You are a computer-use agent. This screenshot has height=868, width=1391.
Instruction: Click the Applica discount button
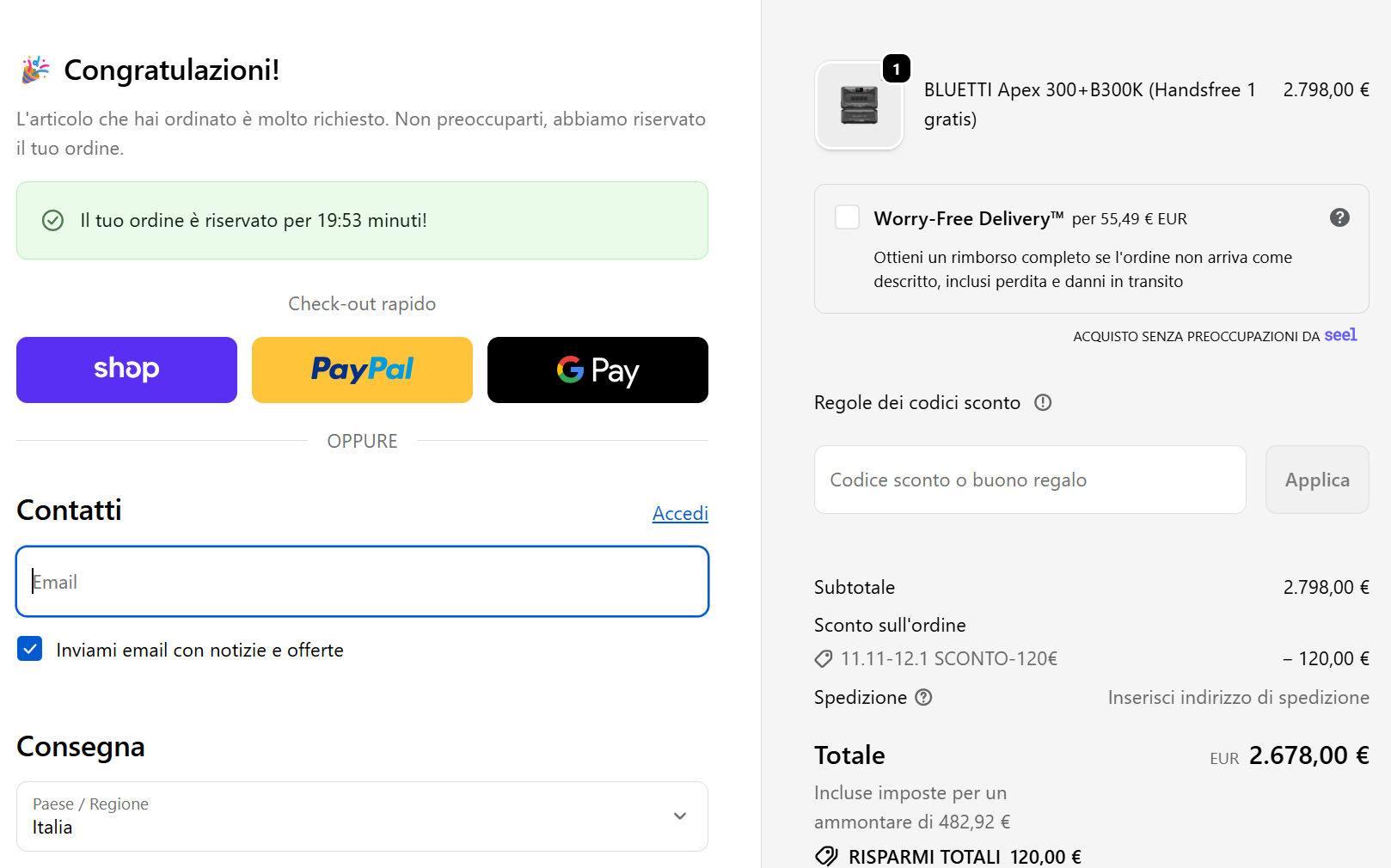pos(1317,480)
